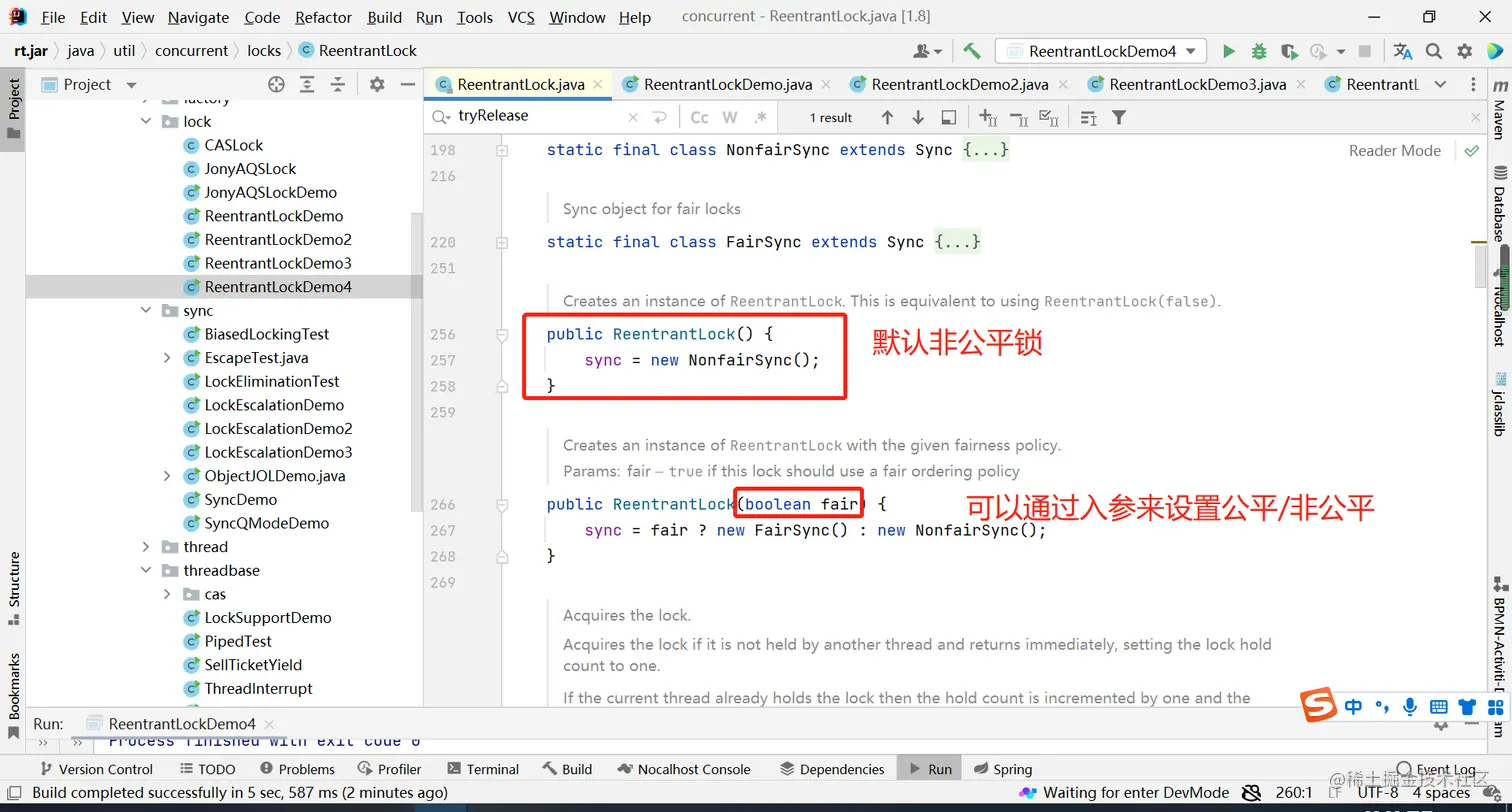Switch to ReentrantLockDemo.java tab
Screen dimensions: 1512x812
tap(727, 85)
